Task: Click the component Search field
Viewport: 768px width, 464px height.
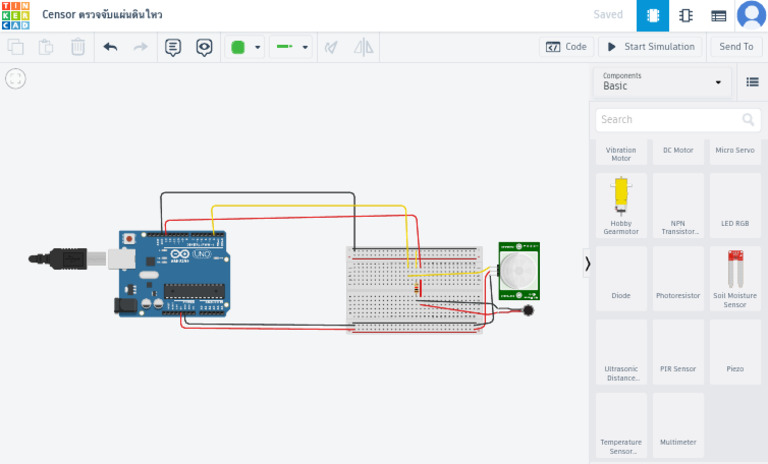Action: tap(678, 120)
